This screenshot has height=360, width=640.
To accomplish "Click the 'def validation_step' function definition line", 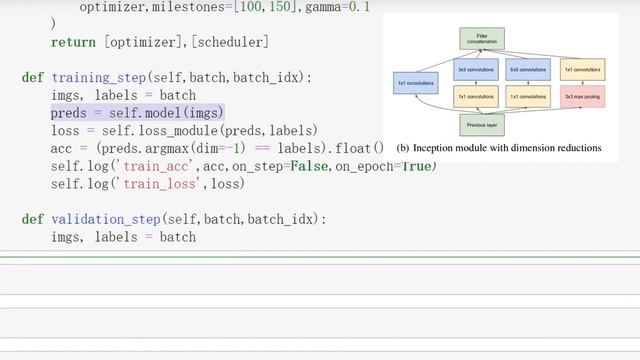I will (174, 219).
